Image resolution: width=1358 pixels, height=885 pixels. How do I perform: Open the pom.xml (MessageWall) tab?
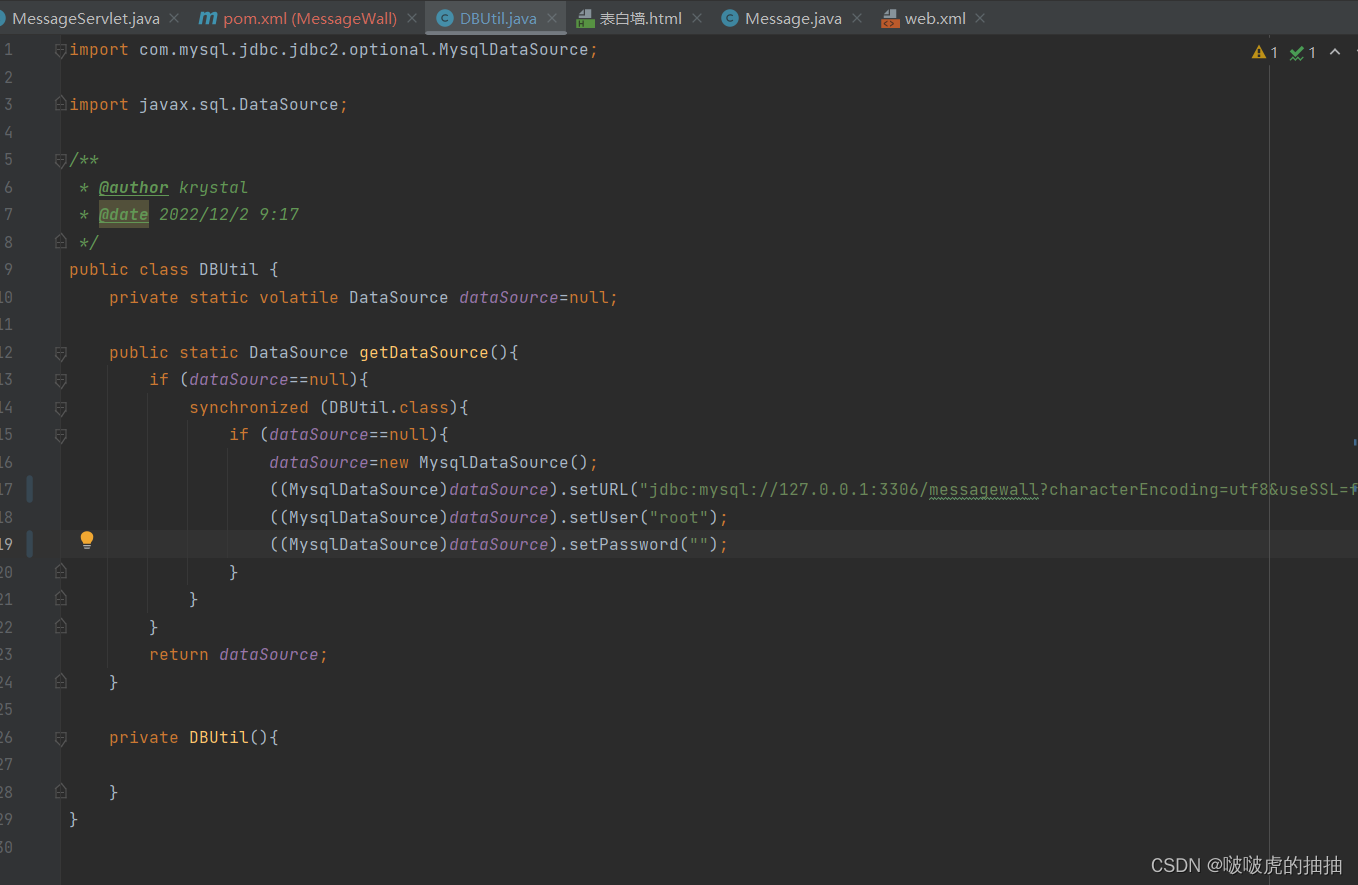tap(309, 18)
